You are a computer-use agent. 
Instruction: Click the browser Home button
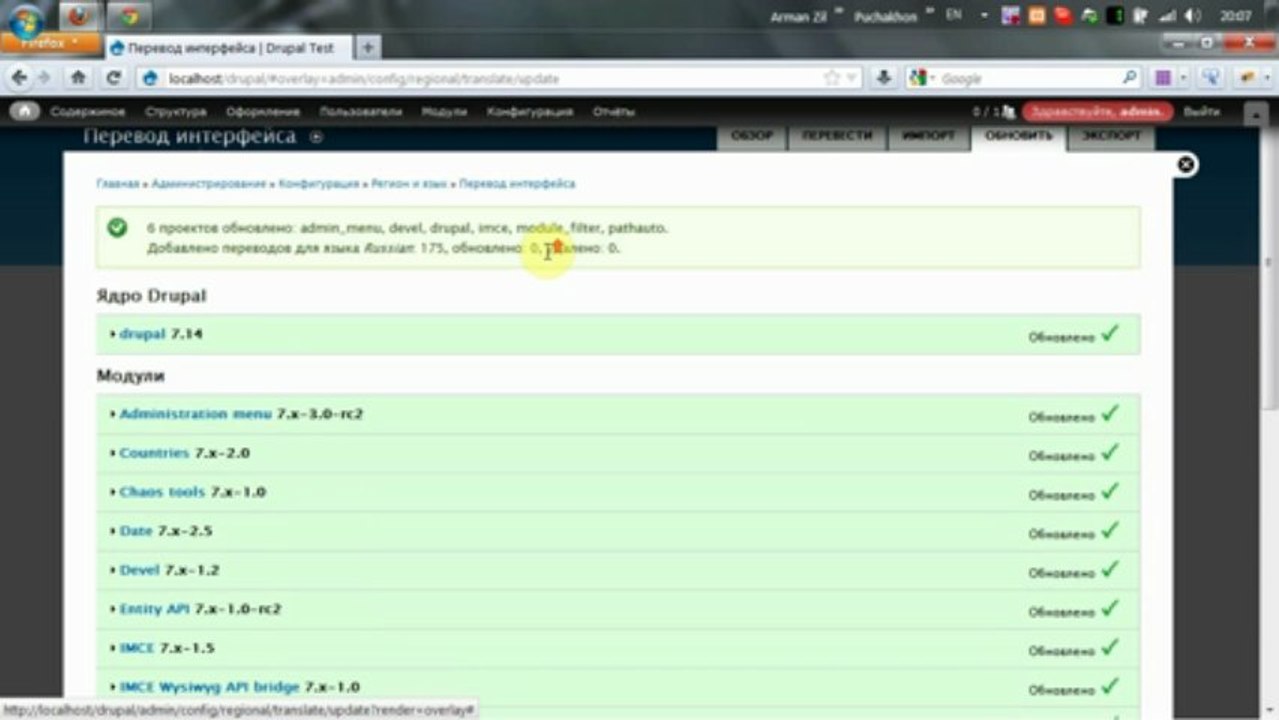pyautogui.click(x=78, y=77)
